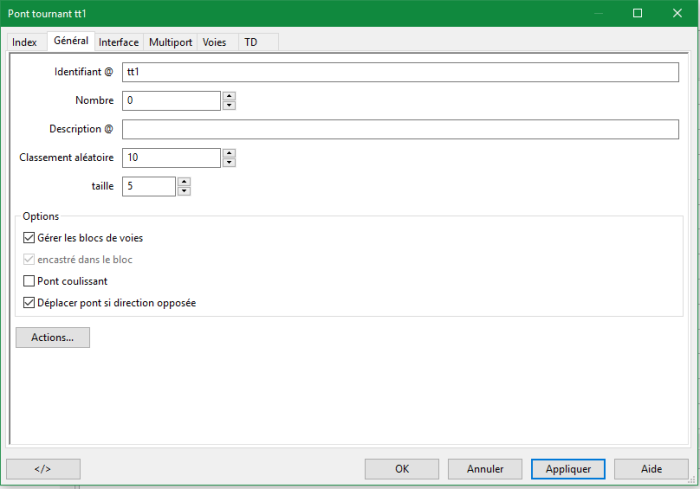This screenshot has width=700, height=489.
Task: Decrease the taille value with down arrow
Action: tap(184, 191)
